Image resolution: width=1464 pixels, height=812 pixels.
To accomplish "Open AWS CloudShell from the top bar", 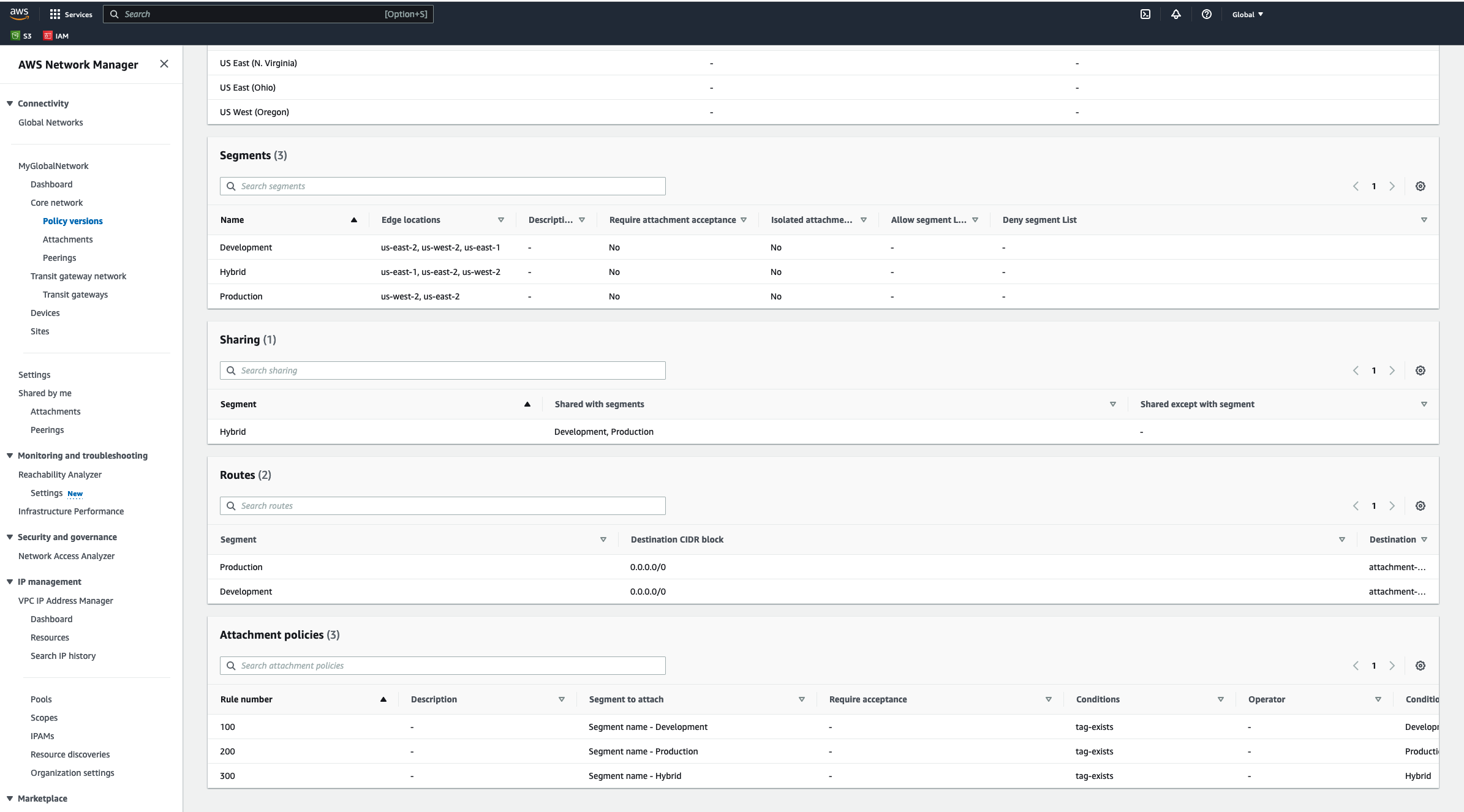I will tap(1145, 13).
